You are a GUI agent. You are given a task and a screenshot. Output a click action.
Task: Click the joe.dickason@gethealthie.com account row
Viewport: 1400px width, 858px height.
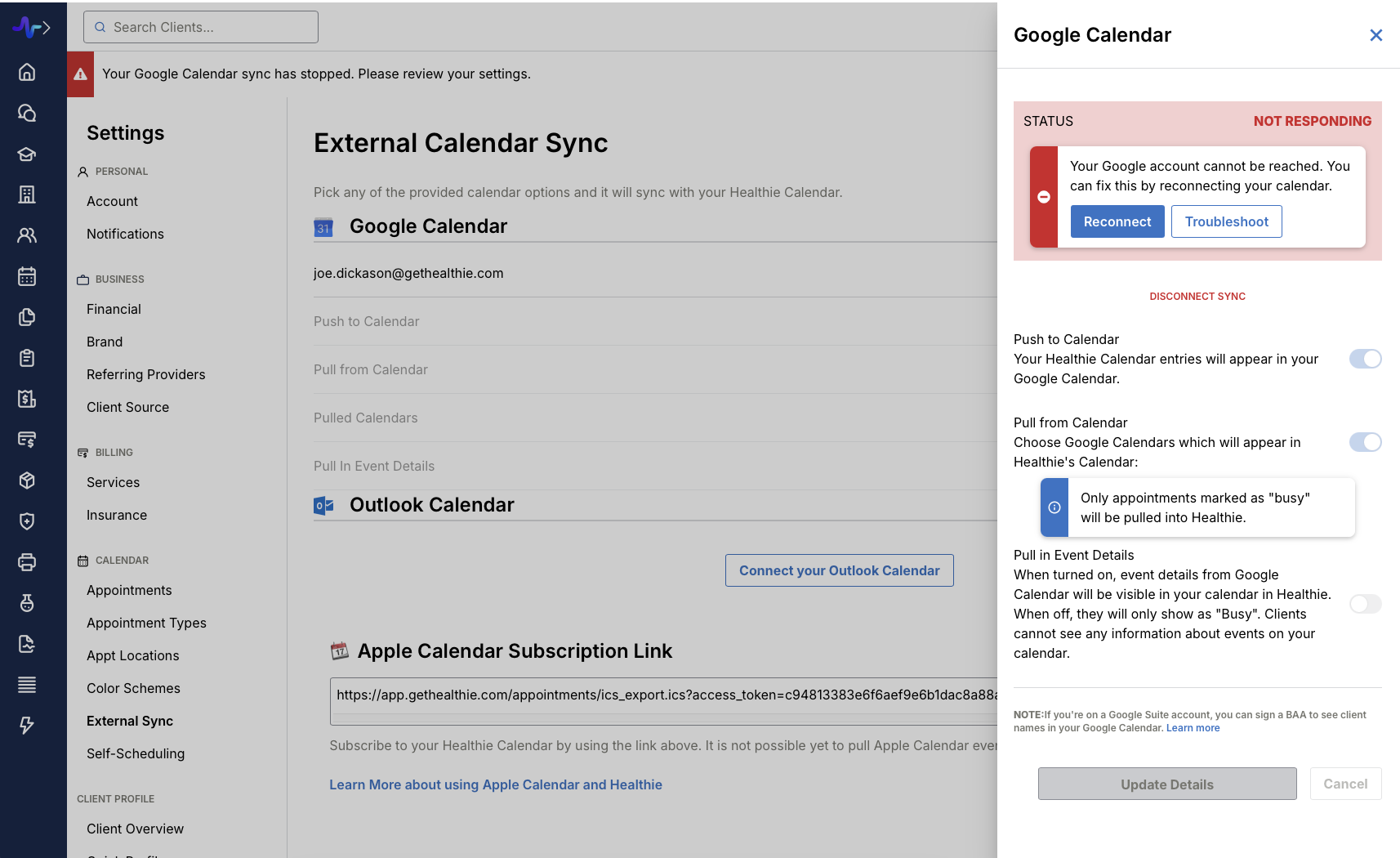click(x=655, y=274)
